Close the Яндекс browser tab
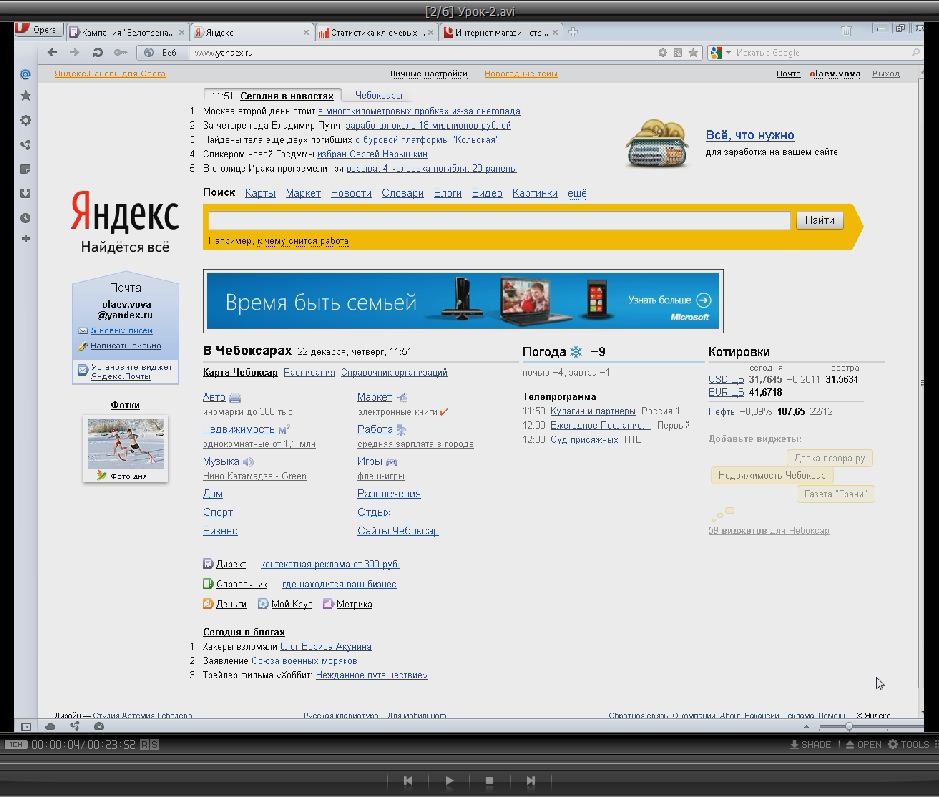This screenshot has height=797, width=939. pyautogui.click(x=306, y=32)
